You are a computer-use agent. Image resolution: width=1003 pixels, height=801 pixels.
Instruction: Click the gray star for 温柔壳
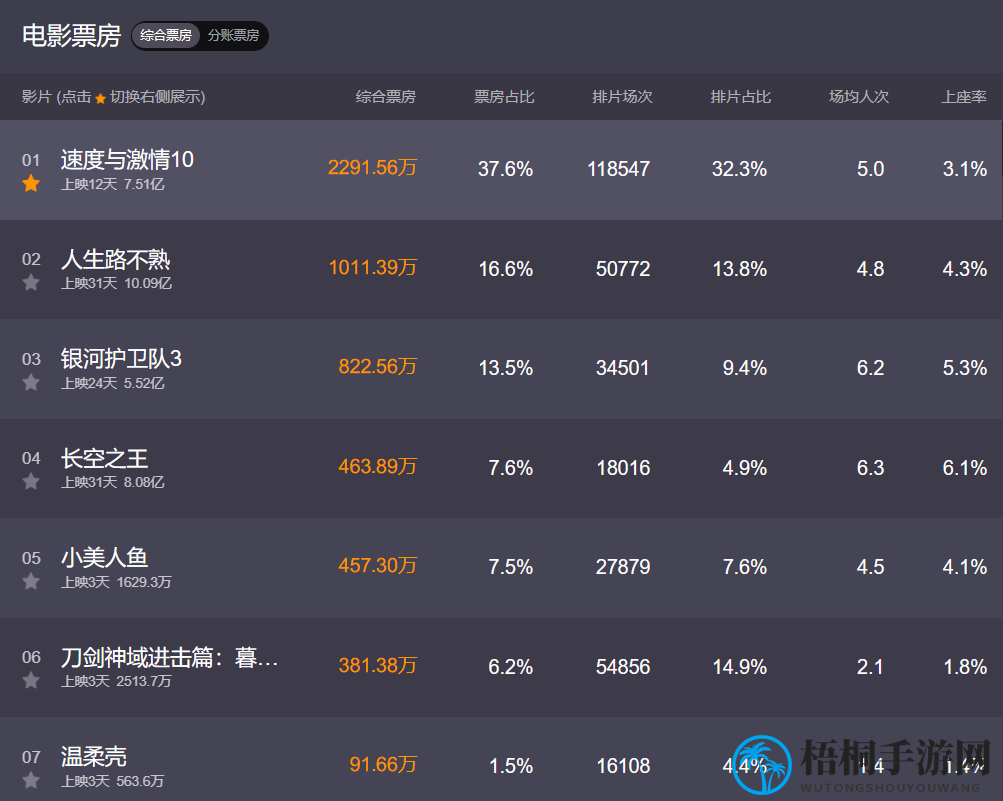click(31, 780)
